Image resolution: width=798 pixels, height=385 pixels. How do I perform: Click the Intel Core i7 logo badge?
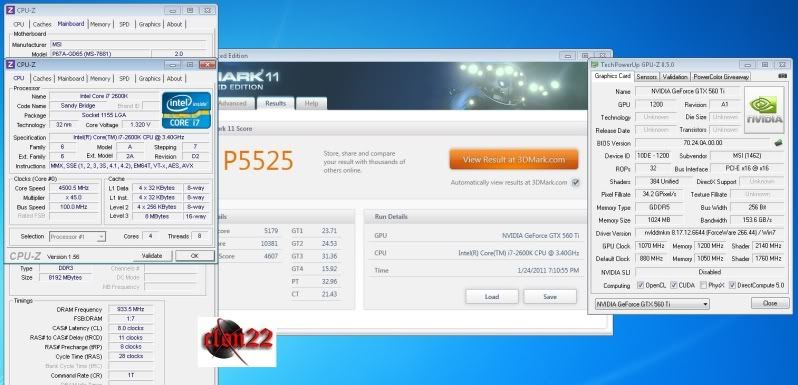click(186, 110)
